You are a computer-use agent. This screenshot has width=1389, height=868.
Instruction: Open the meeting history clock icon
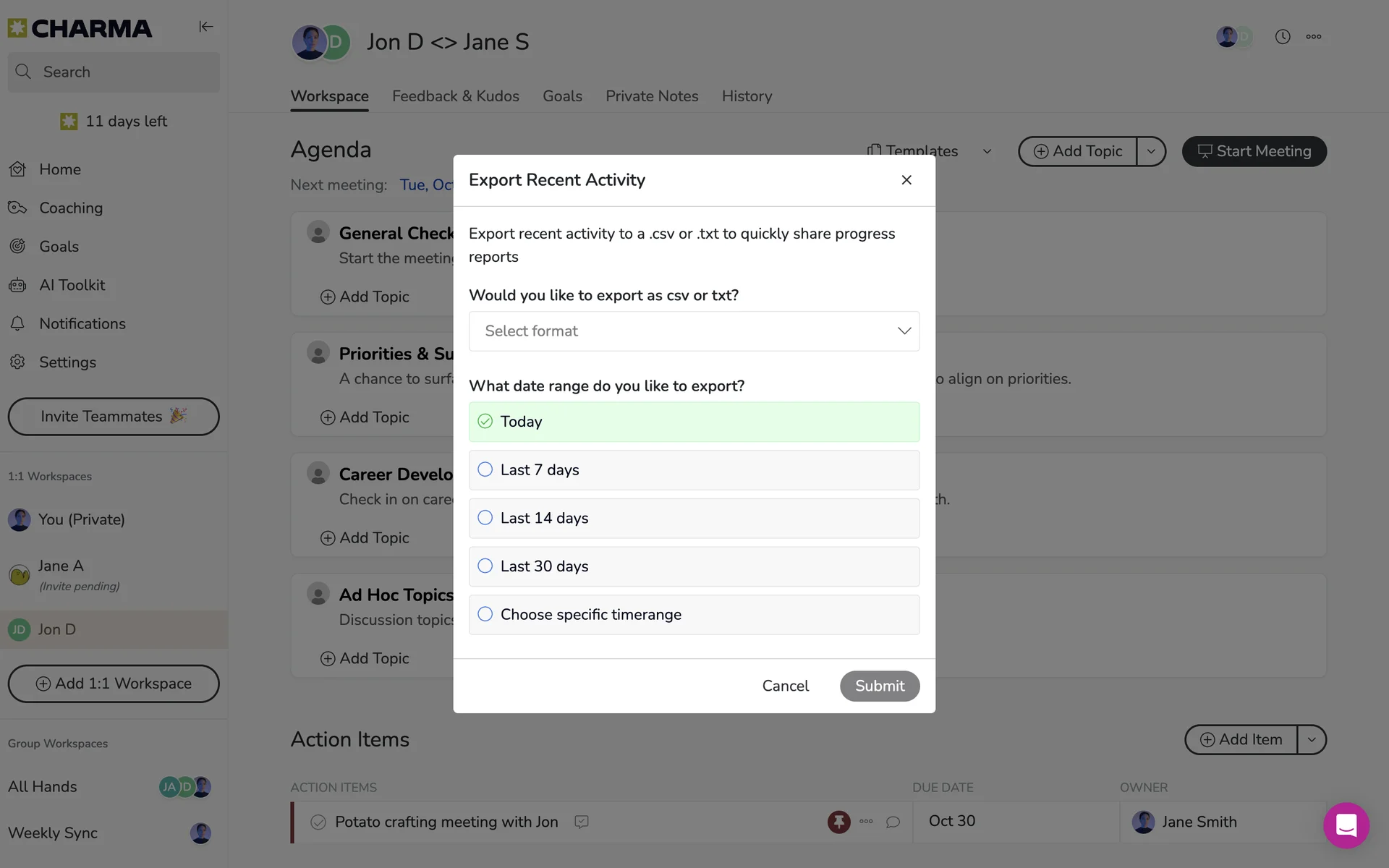[1282, 37]
